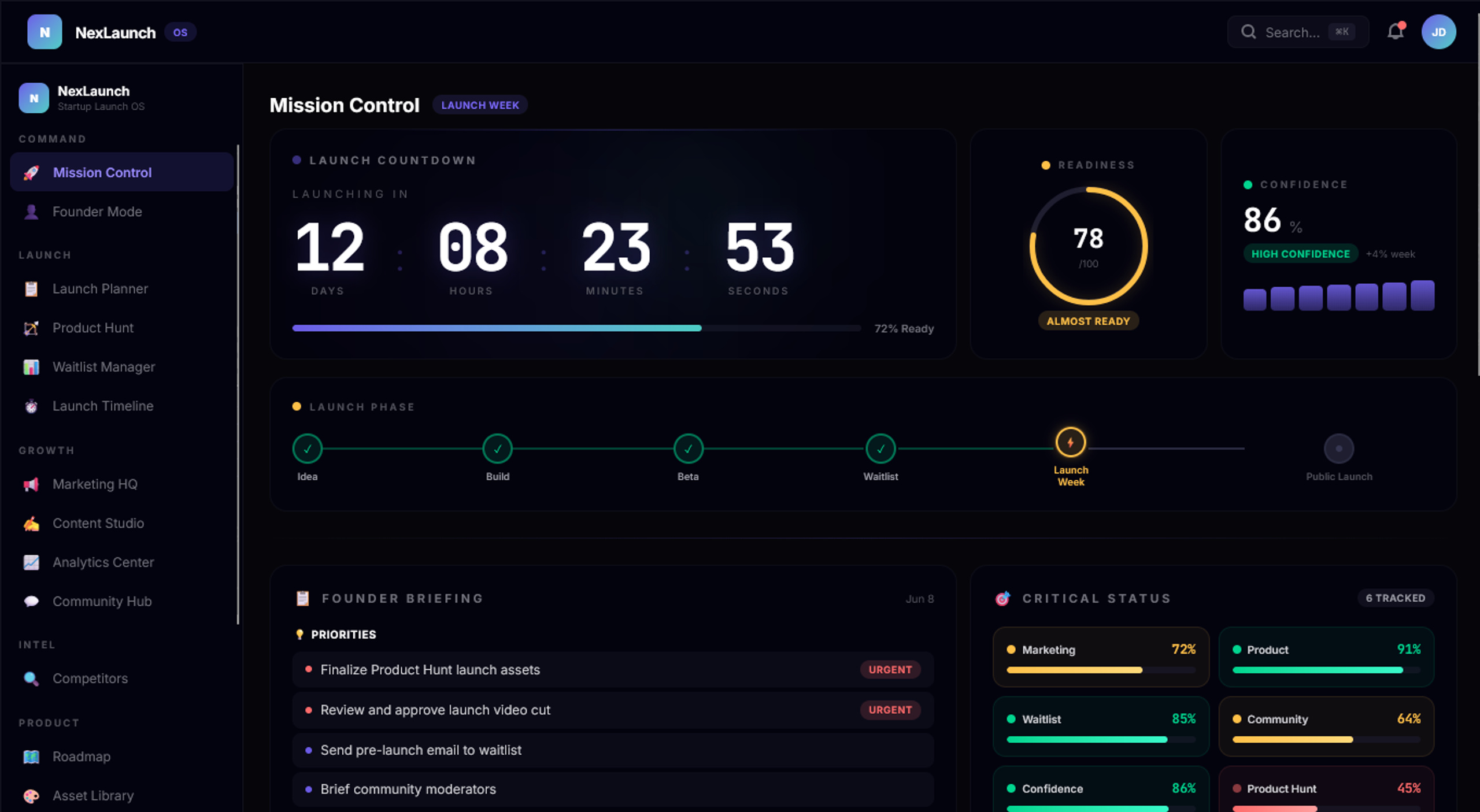This screenshot has width=1480, height=812.
Task: Click the Search input field
Action: (1298, 32)
